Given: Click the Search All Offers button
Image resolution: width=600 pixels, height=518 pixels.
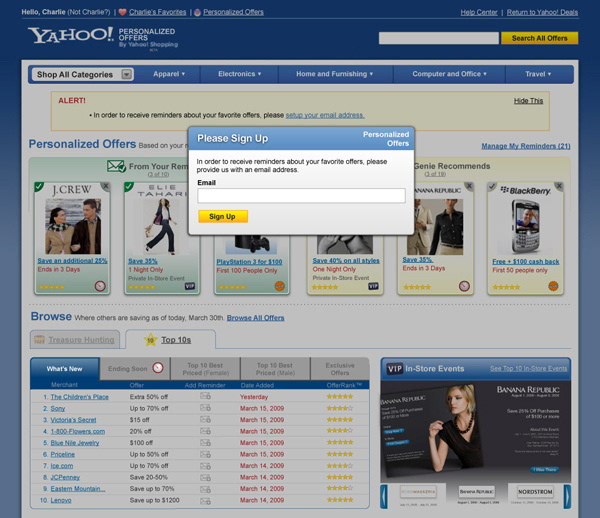Looking at the screenshot, I should click(540, 38).
